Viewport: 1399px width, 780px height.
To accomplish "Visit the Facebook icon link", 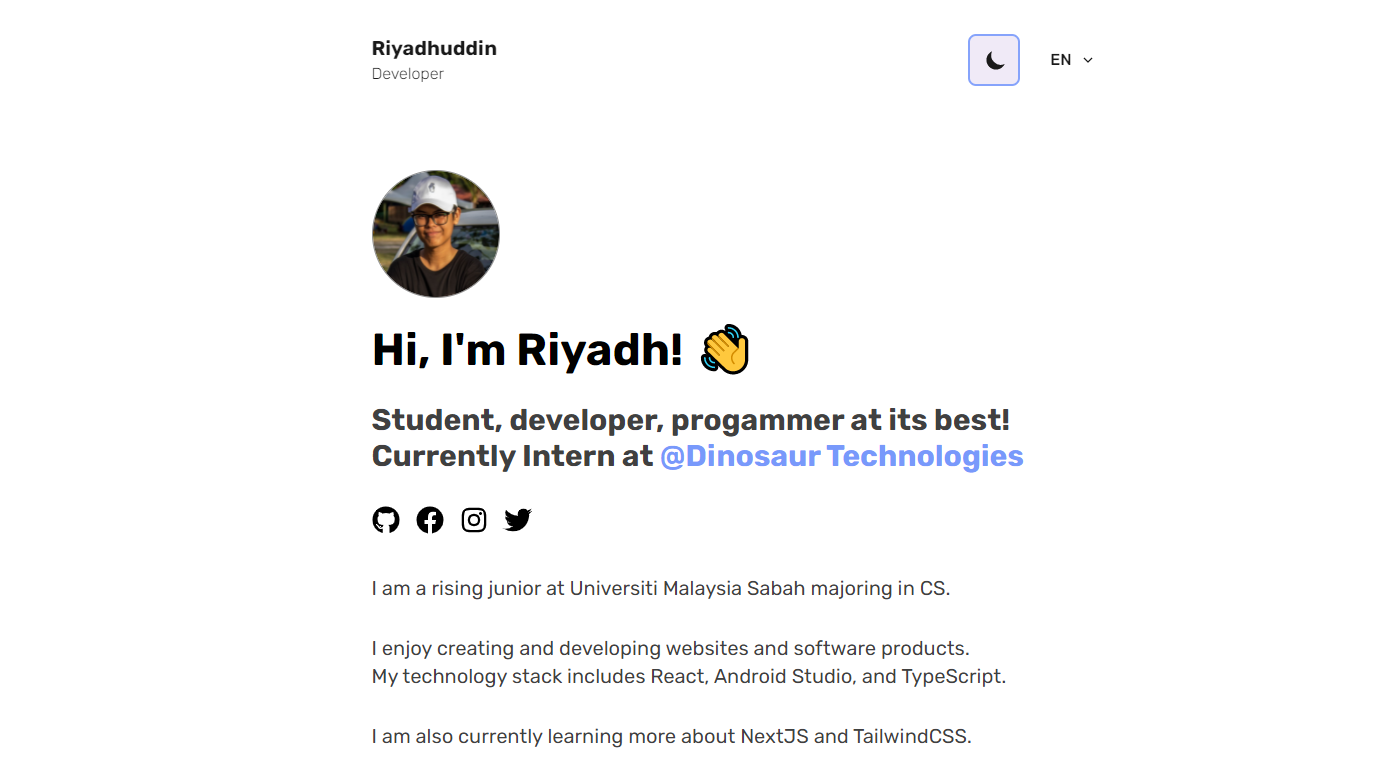I will (430, 520).
